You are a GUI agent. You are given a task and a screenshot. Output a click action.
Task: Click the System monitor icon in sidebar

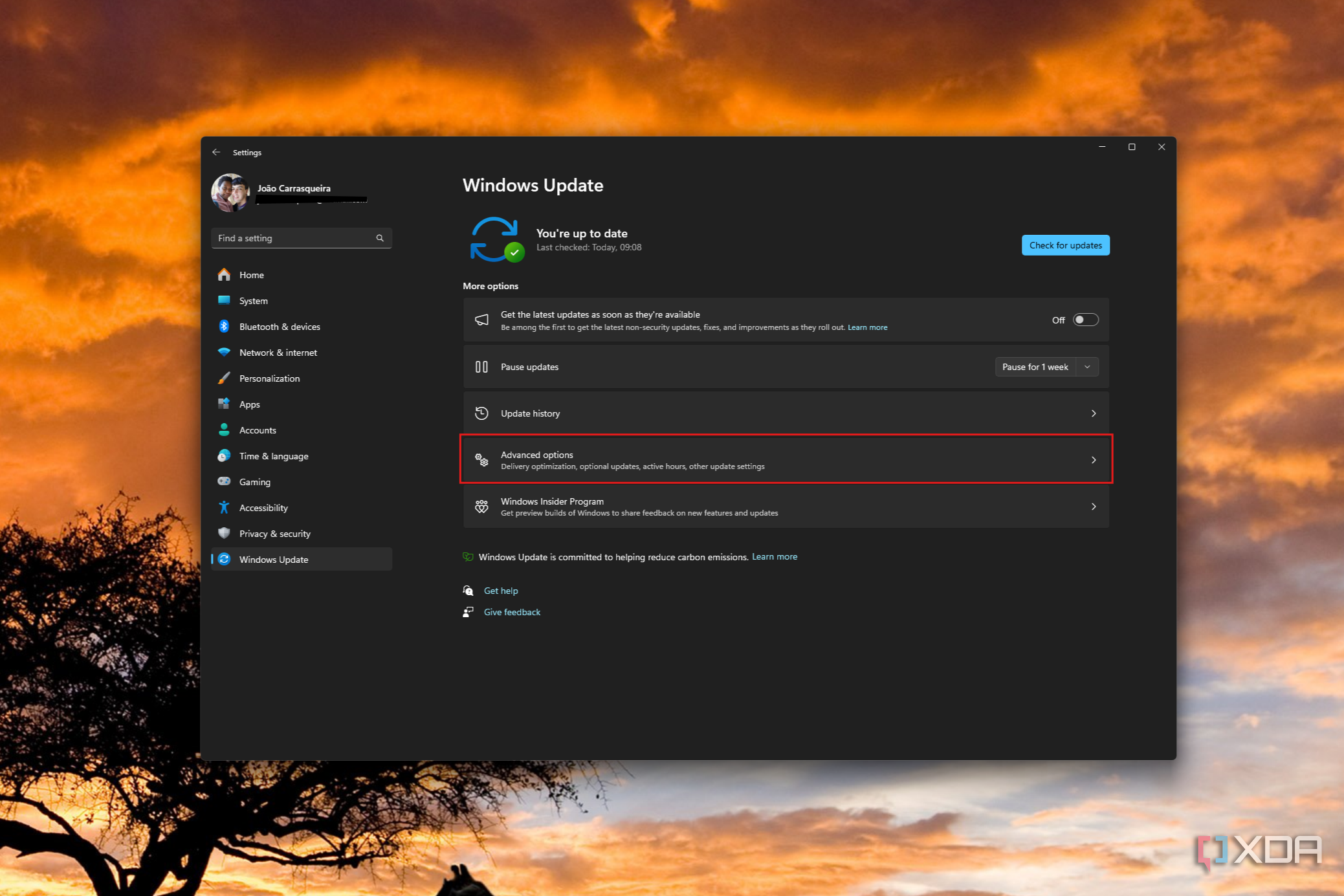(x=224, y=300)
